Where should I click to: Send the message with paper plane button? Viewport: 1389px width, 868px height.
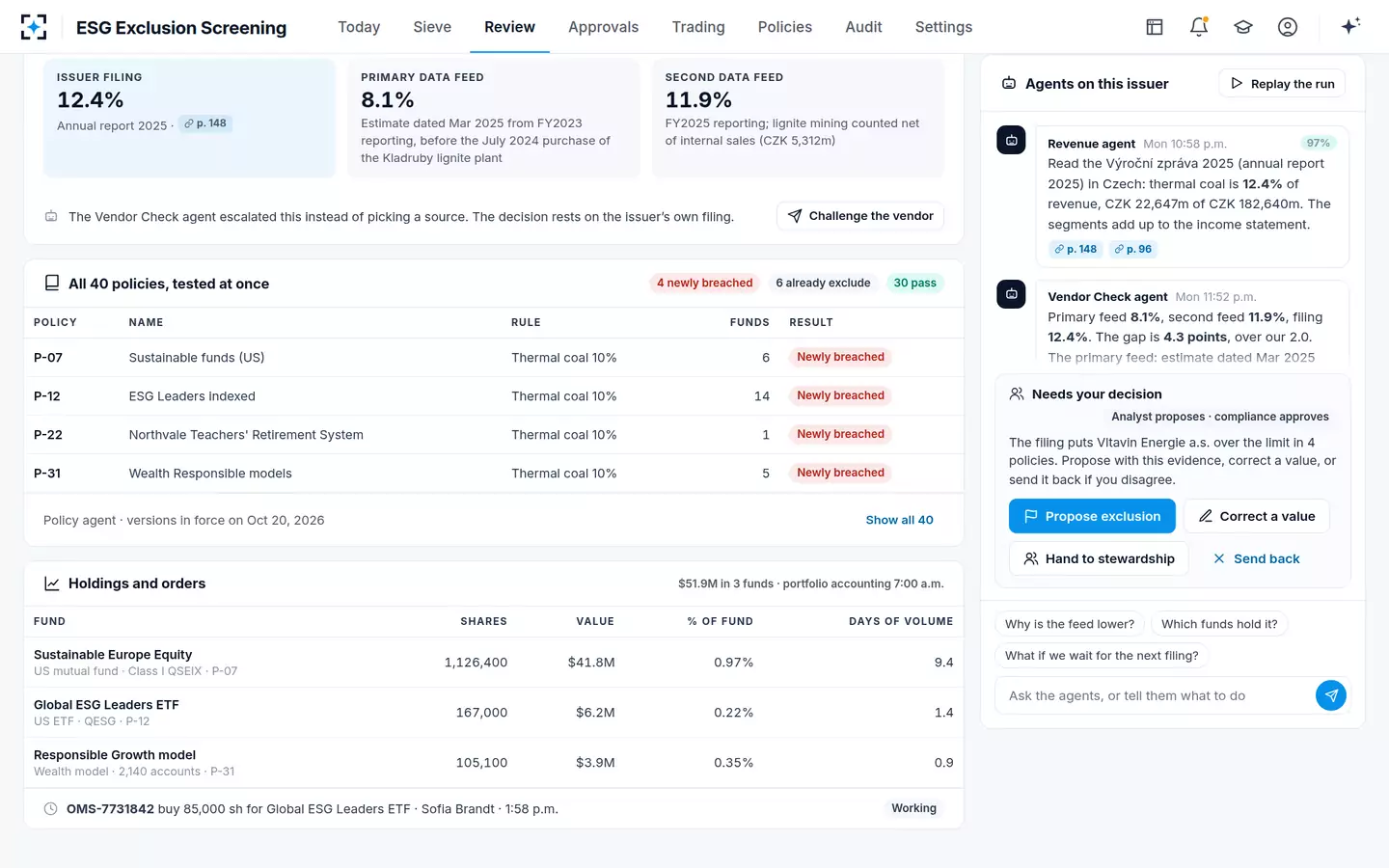coord(1331,695)
